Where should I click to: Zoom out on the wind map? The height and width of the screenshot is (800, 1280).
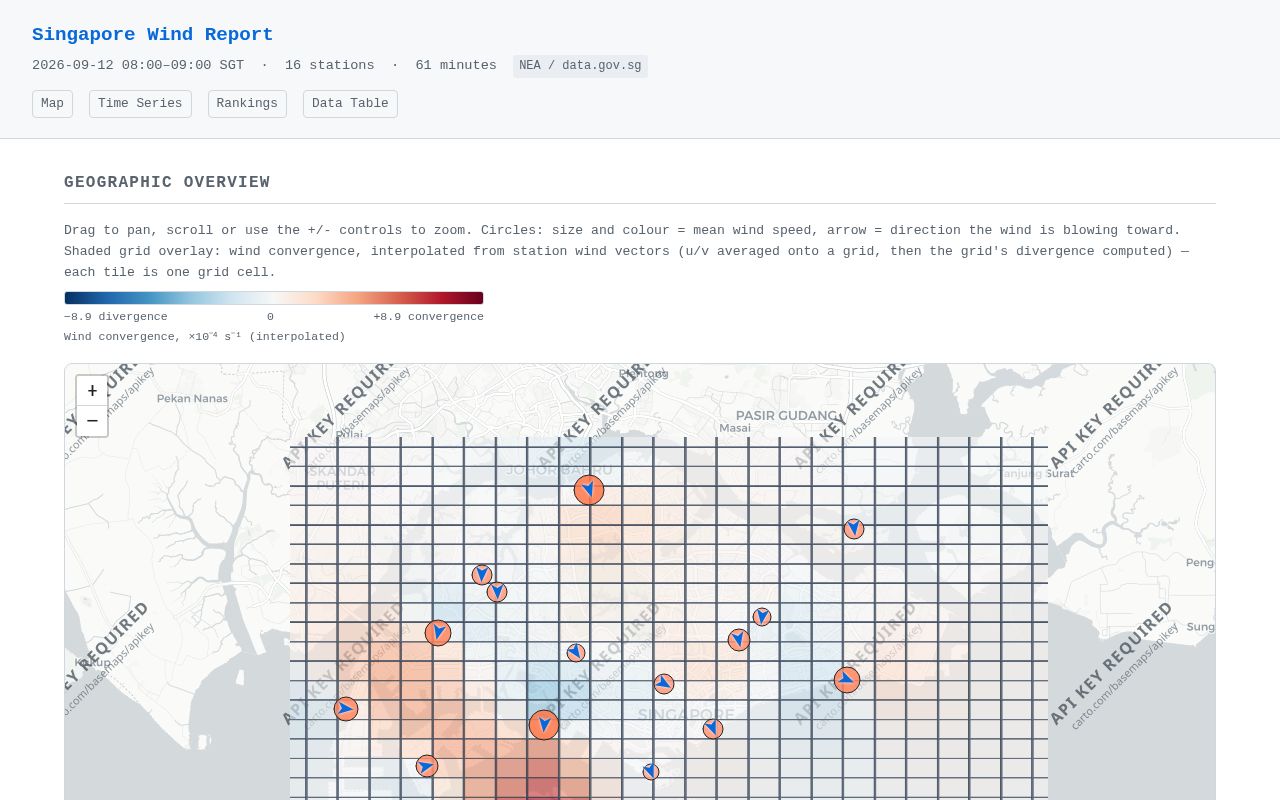[x=92, y=421]
